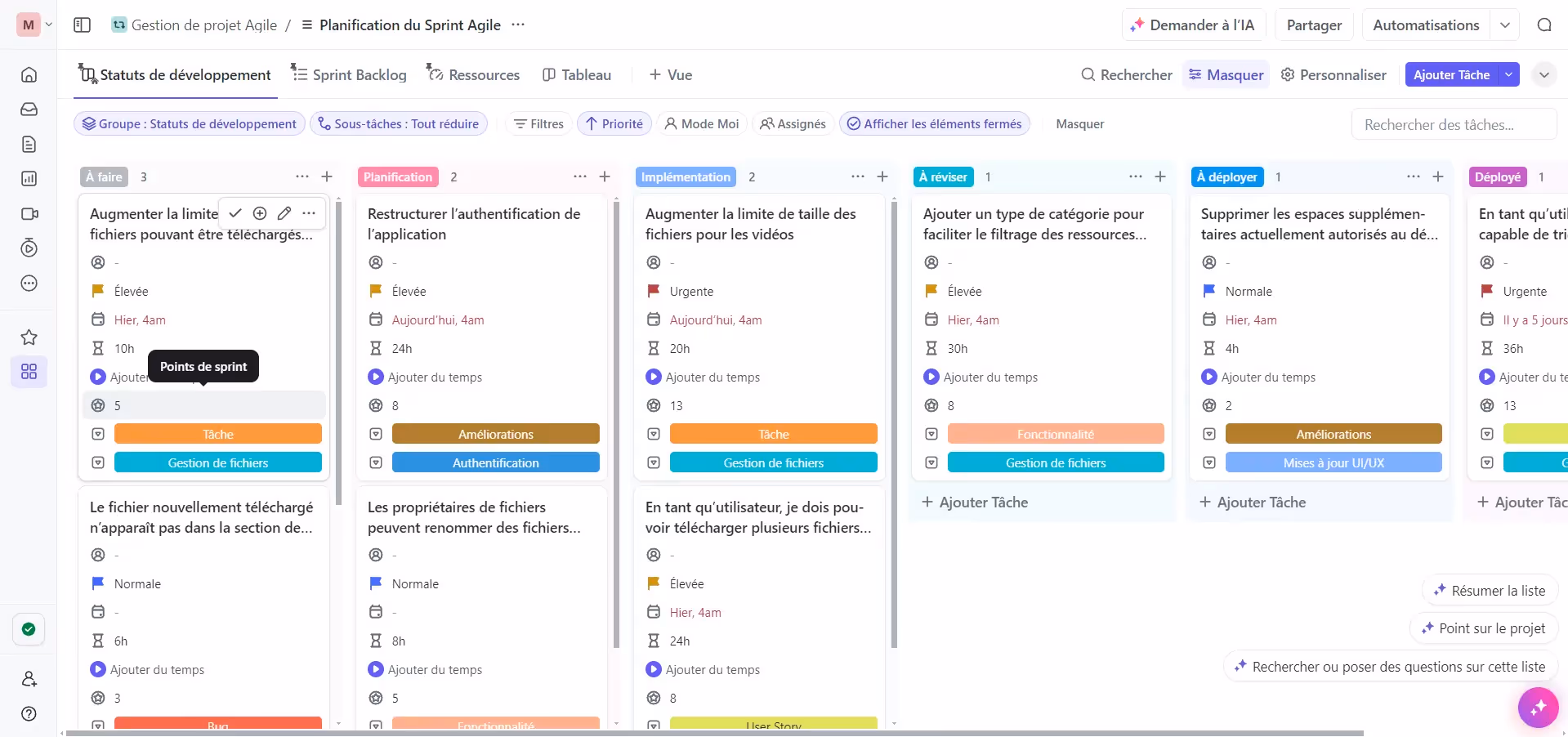
Task: Toggle the Priorité sort chip
Action: [614, 124]
